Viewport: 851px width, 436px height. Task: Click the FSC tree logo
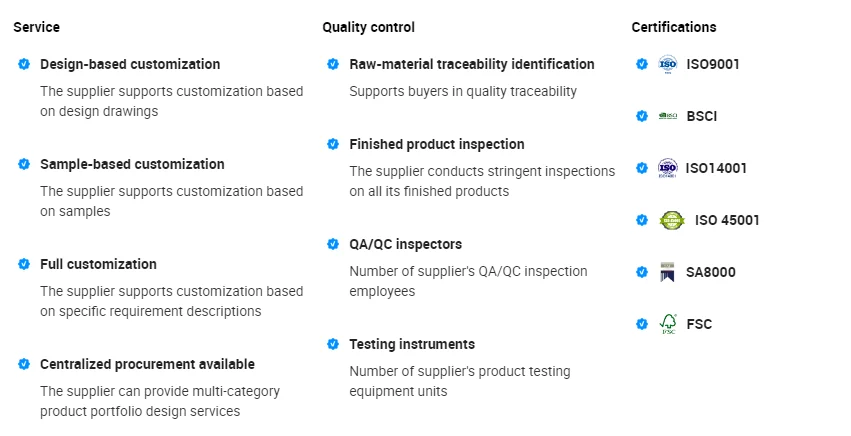(x=668, y=324)
